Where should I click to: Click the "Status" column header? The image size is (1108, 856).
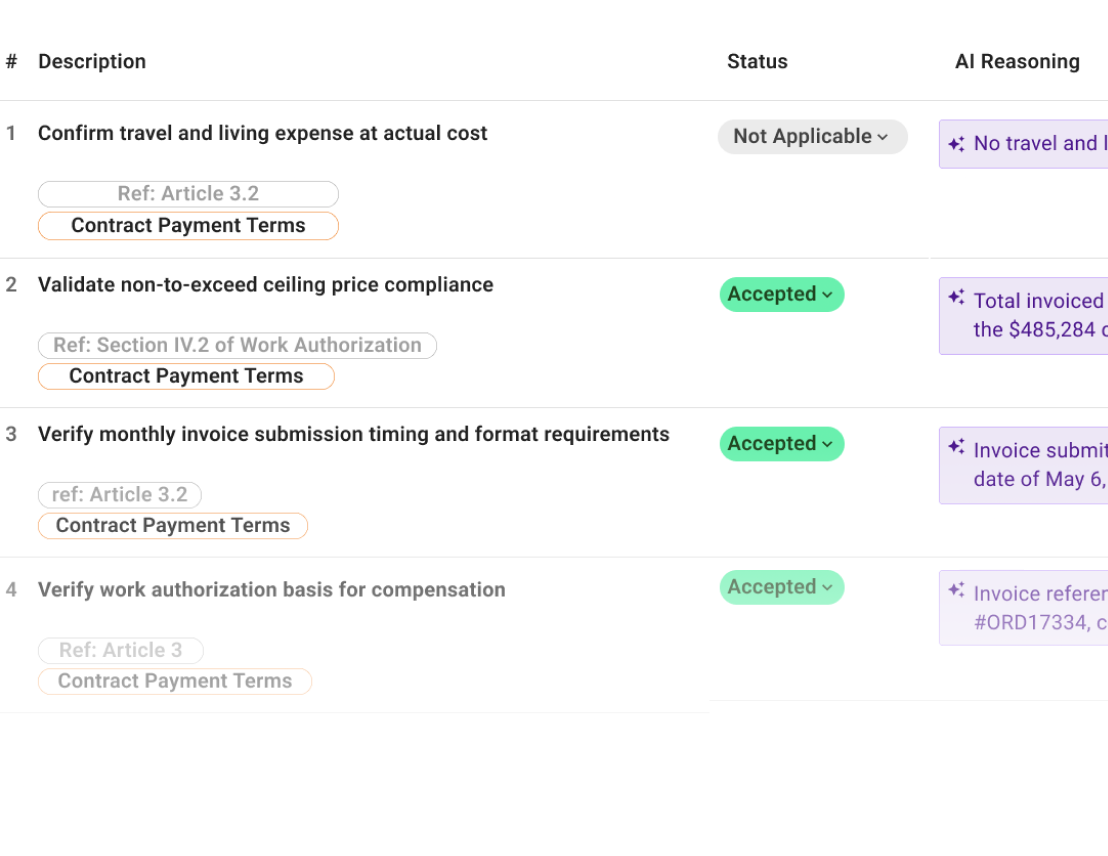(757, 61)
